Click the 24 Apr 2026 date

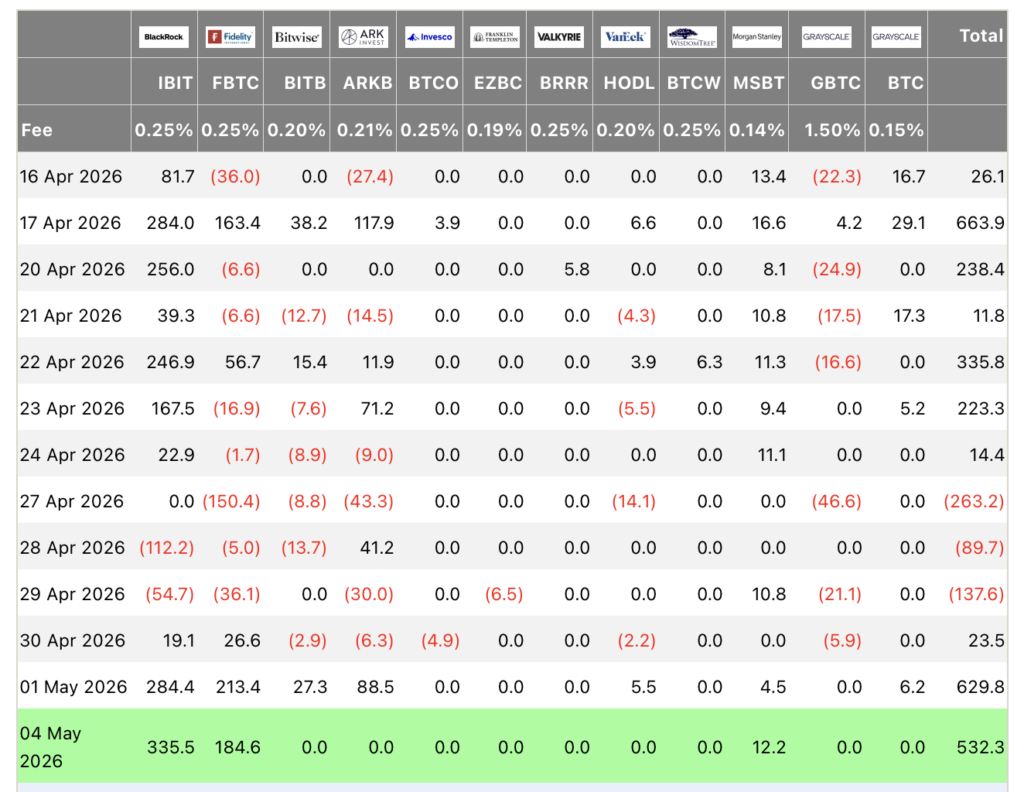point(72,454)
